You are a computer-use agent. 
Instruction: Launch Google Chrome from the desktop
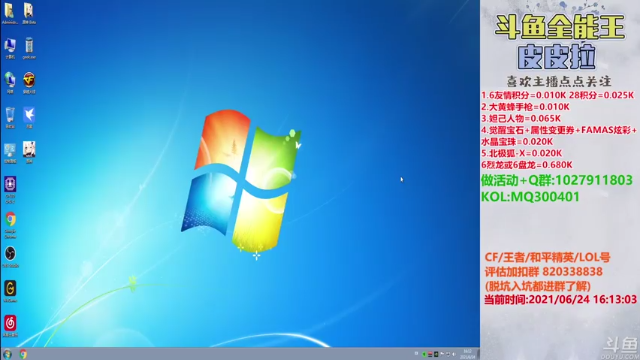coord(10,224)
